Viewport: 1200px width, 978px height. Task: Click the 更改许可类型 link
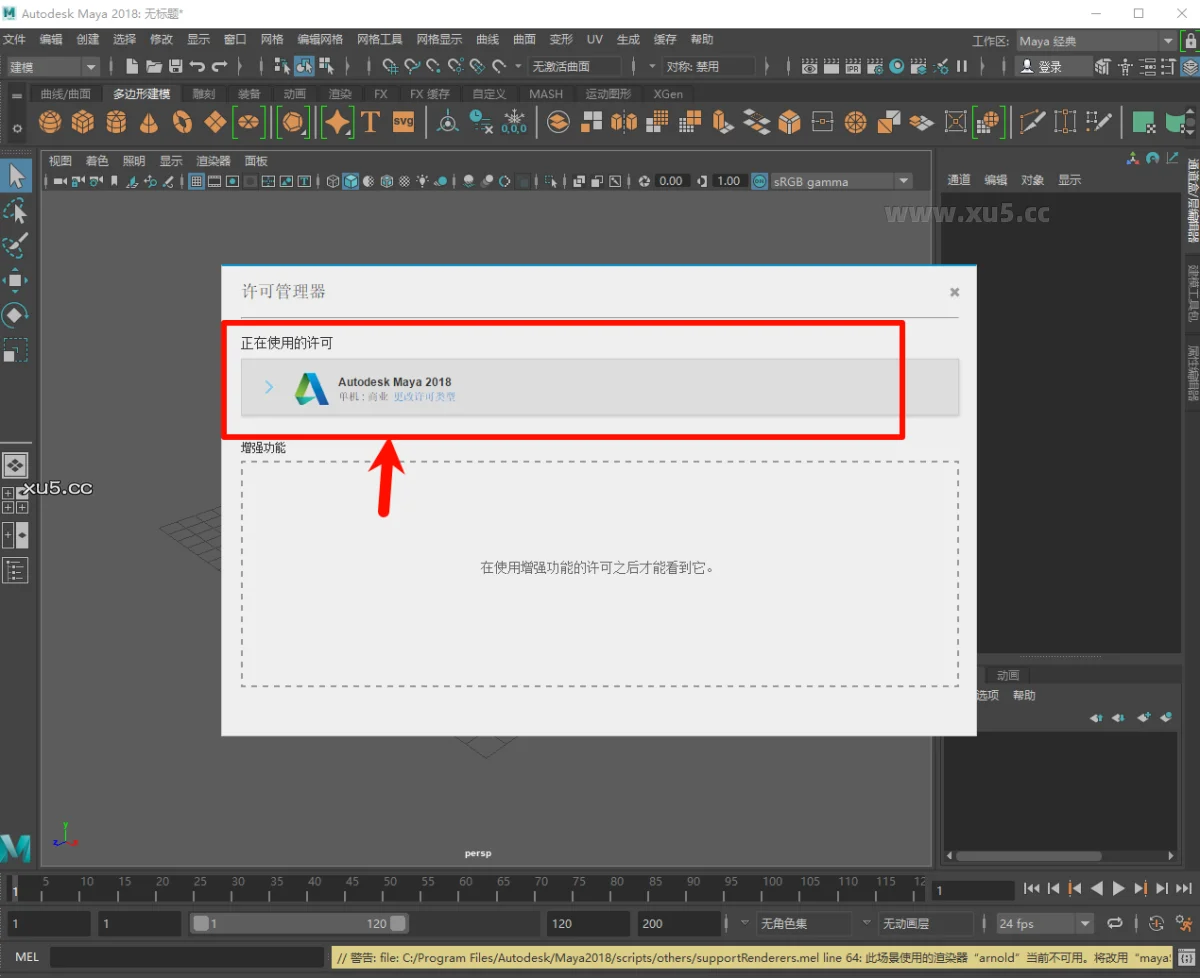(425, 397)
